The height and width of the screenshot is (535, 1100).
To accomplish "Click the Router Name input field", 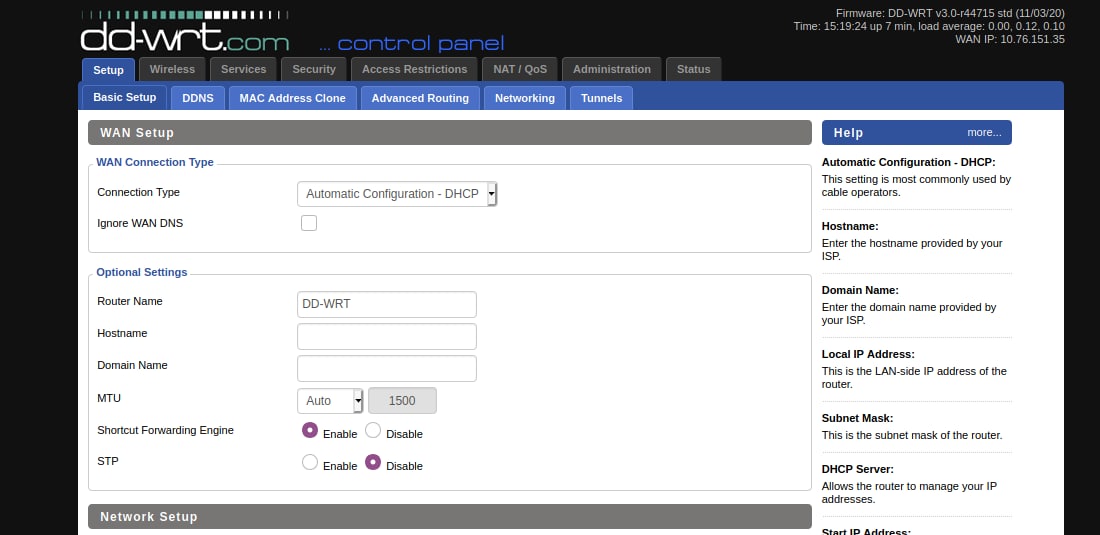I will (387, 304).
